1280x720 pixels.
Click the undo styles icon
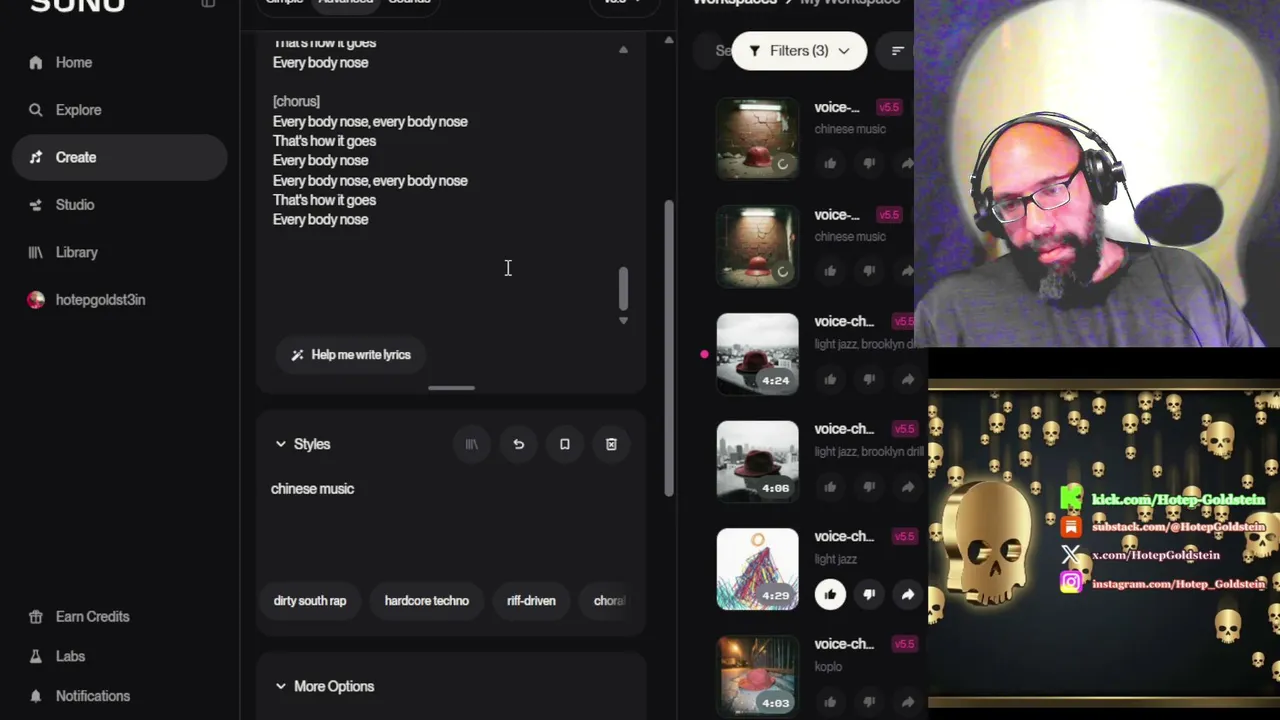(x=518, y=444)
